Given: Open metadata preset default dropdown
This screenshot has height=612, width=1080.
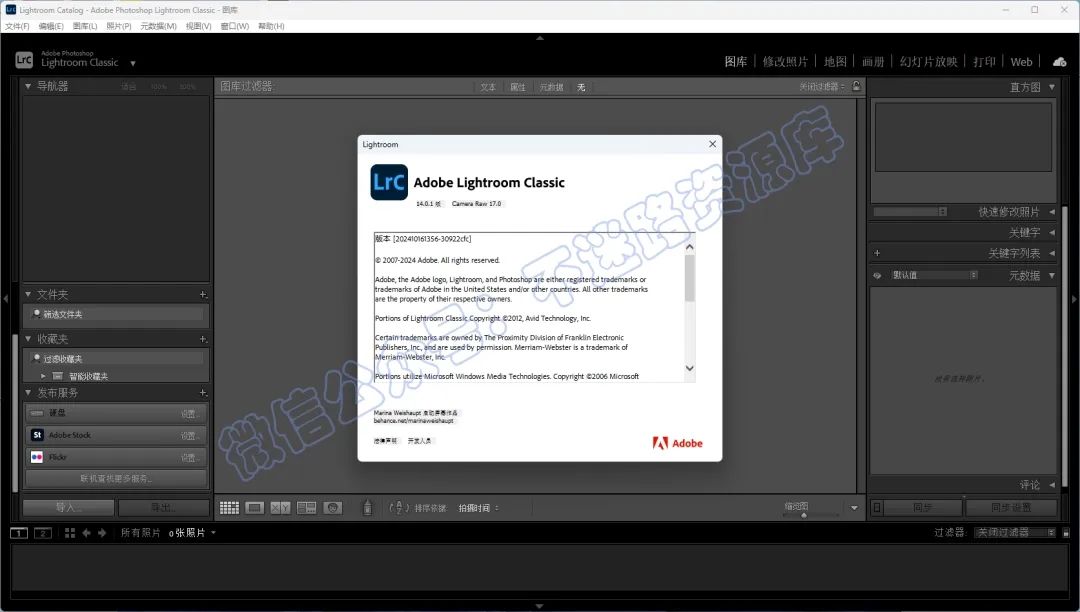Looking at the screenshot, I should 934,275.
